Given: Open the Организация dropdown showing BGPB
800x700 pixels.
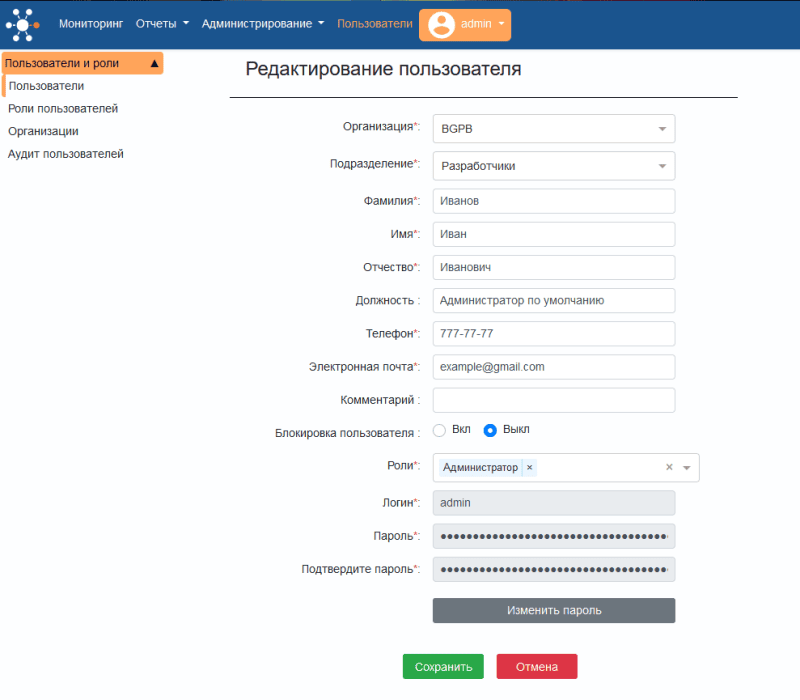Looking at the screenshot, I should [661, 128].
